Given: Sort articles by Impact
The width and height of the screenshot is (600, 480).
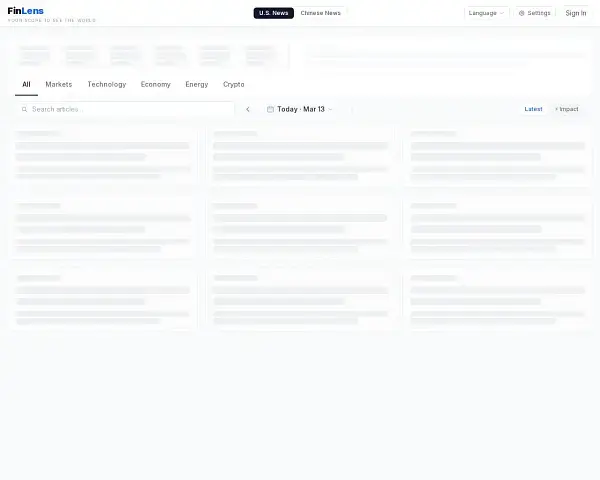Looking at the screenshot, I should pos(567,109).
